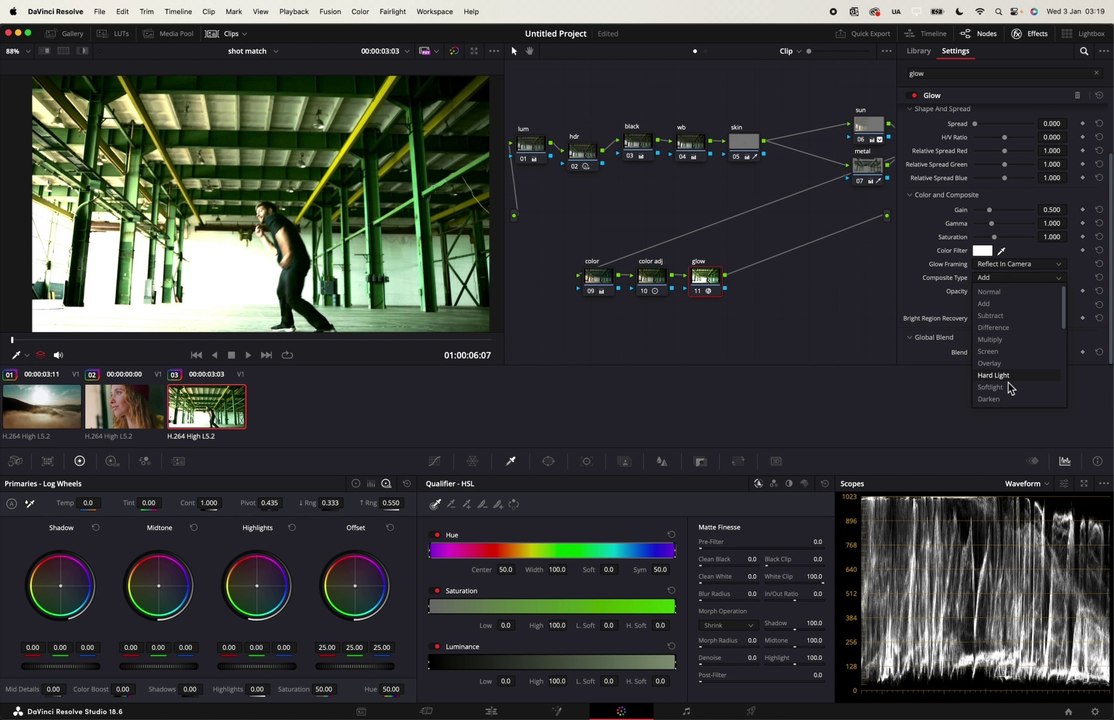Open the Curves palette icon

coord(434,461)
